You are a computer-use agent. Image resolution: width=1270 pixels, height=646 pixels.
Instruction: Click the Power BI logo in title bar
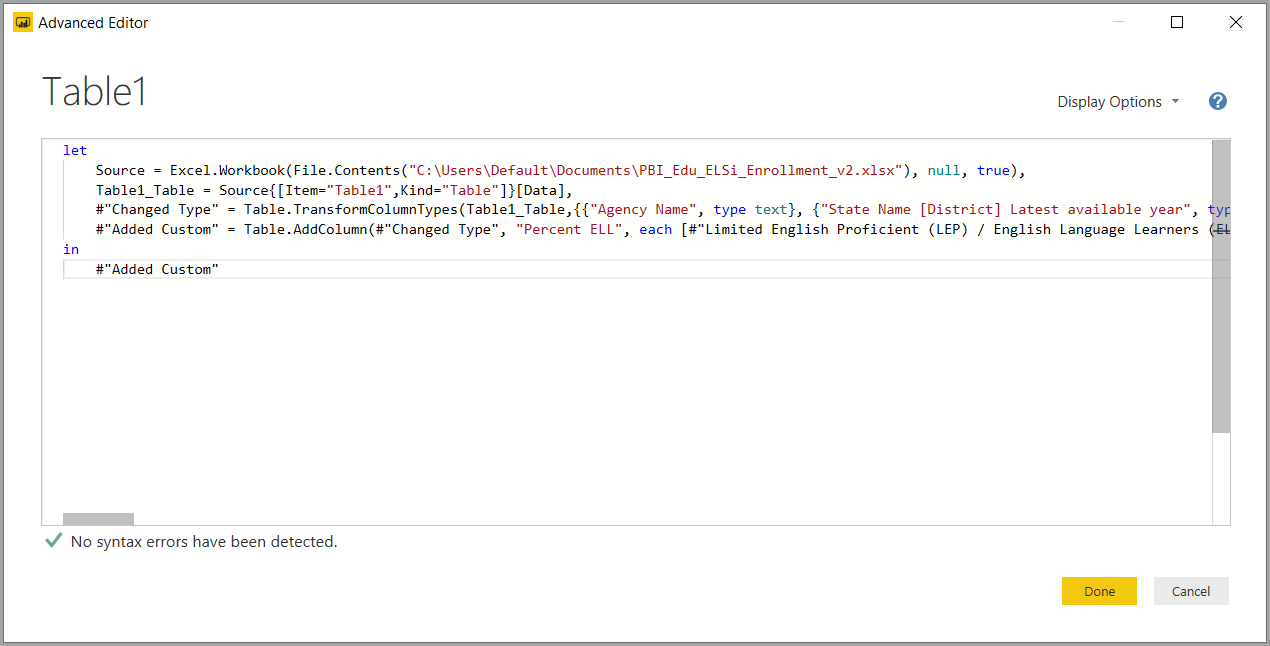[x=23, y=23]
